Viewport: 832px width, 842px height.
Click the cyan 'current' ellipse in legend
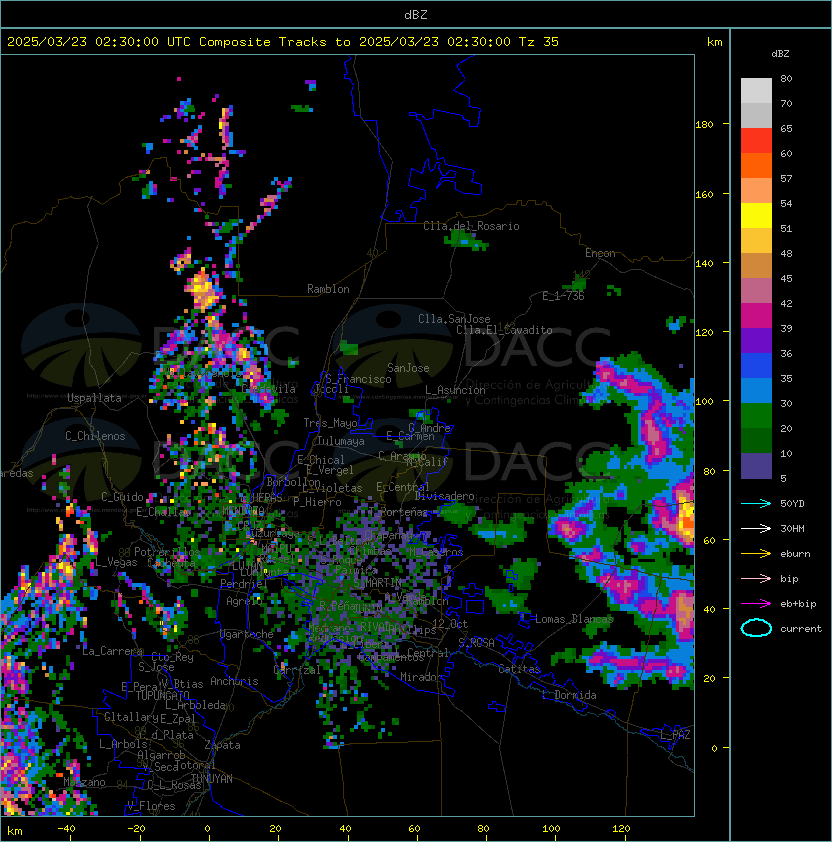(756, 628)
